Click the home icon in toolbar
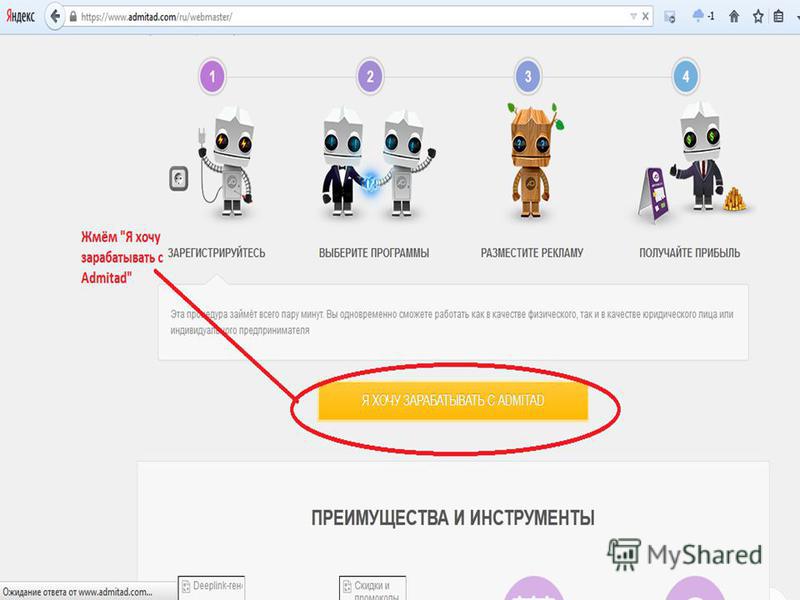 [734, 17]
